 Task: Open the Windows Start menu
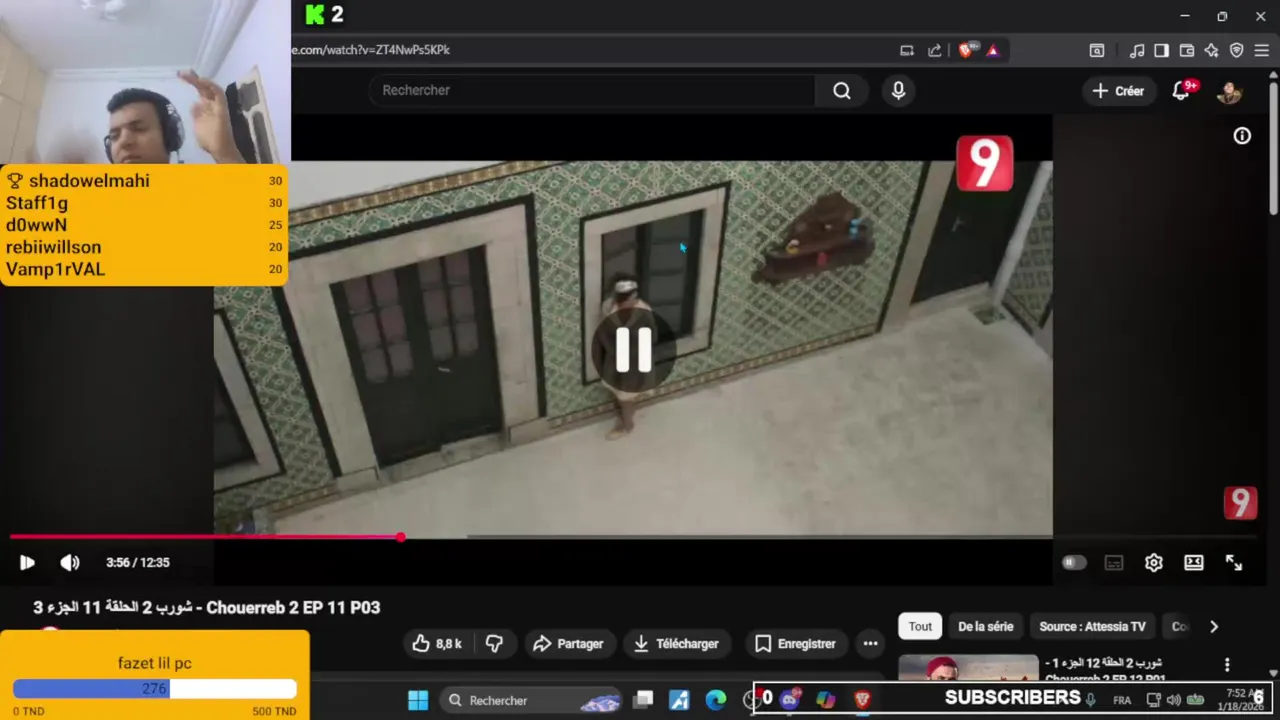pos(418,700)
